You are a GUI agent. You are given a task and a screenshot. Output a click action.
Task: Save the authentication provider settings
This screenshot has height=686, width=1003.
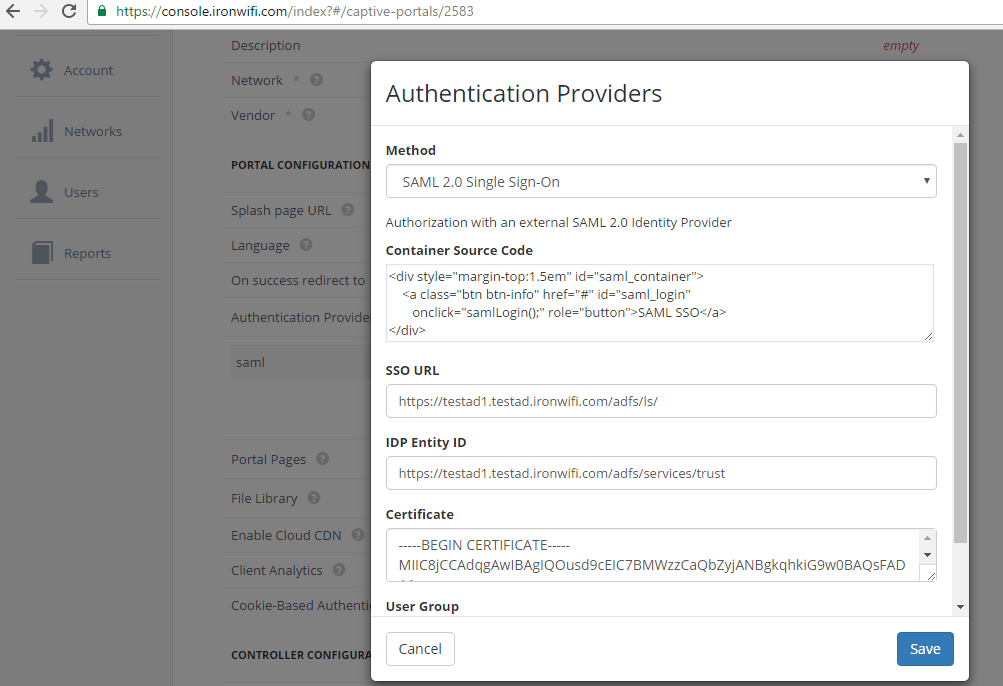click(x=924, y=649)
